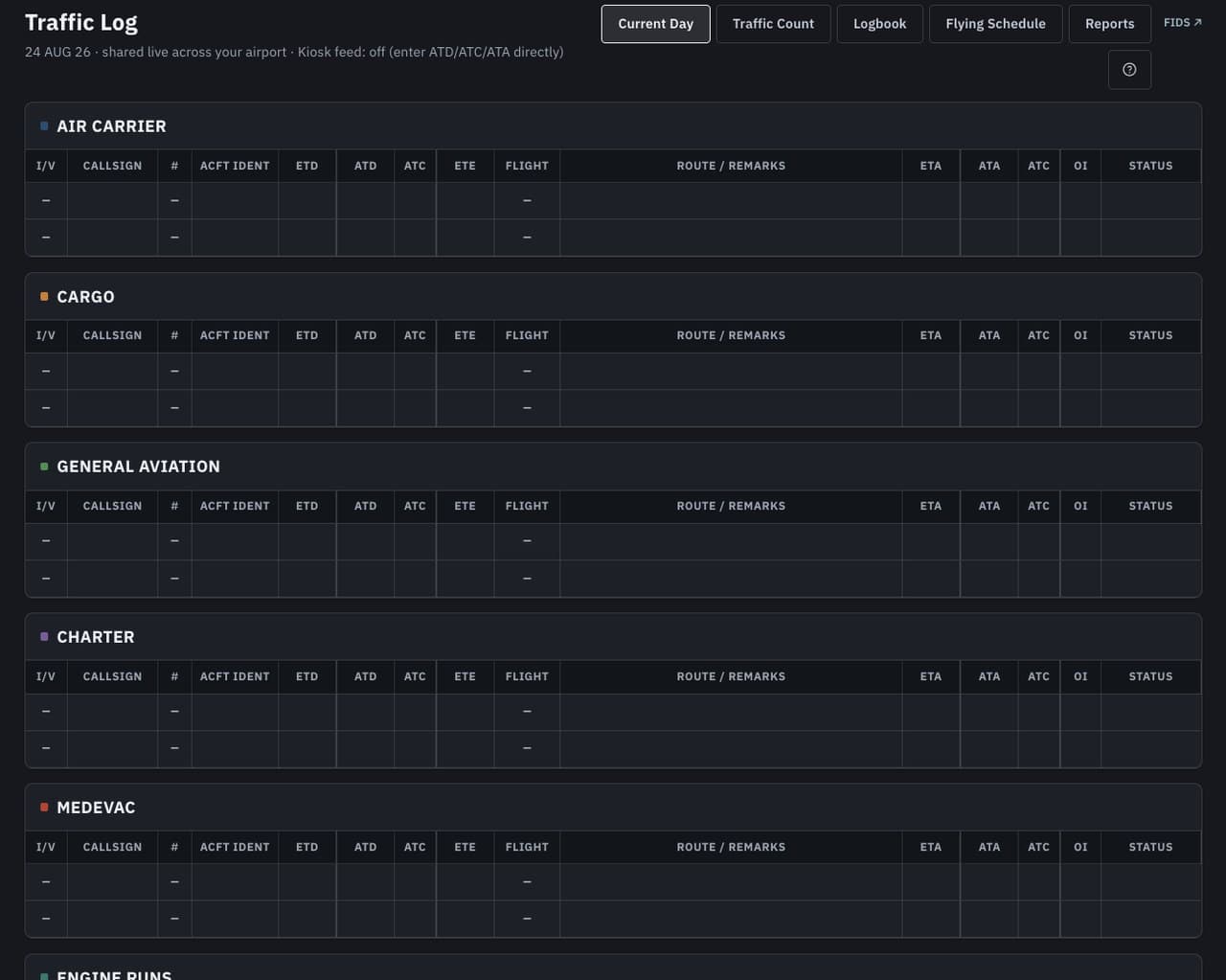Open the FIDS external link
The image size is (1226, 980).
pyautogui.click(x=1182, y=22)
